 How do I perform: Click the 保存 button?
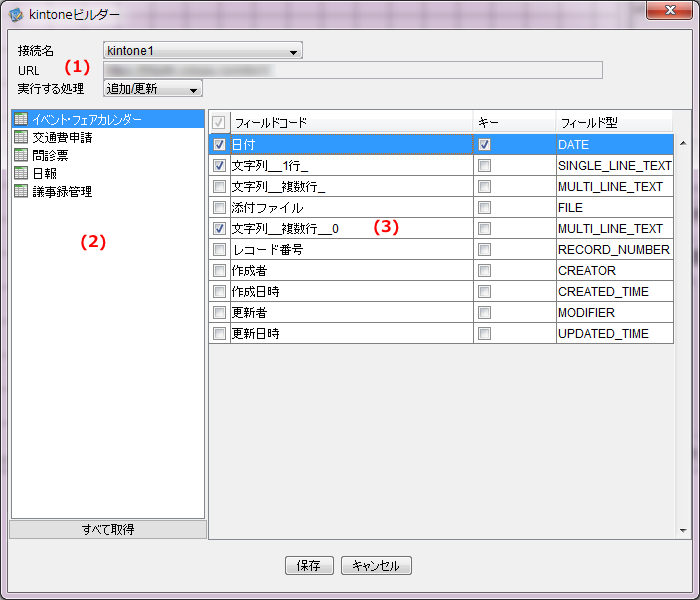tap(309, 565)
